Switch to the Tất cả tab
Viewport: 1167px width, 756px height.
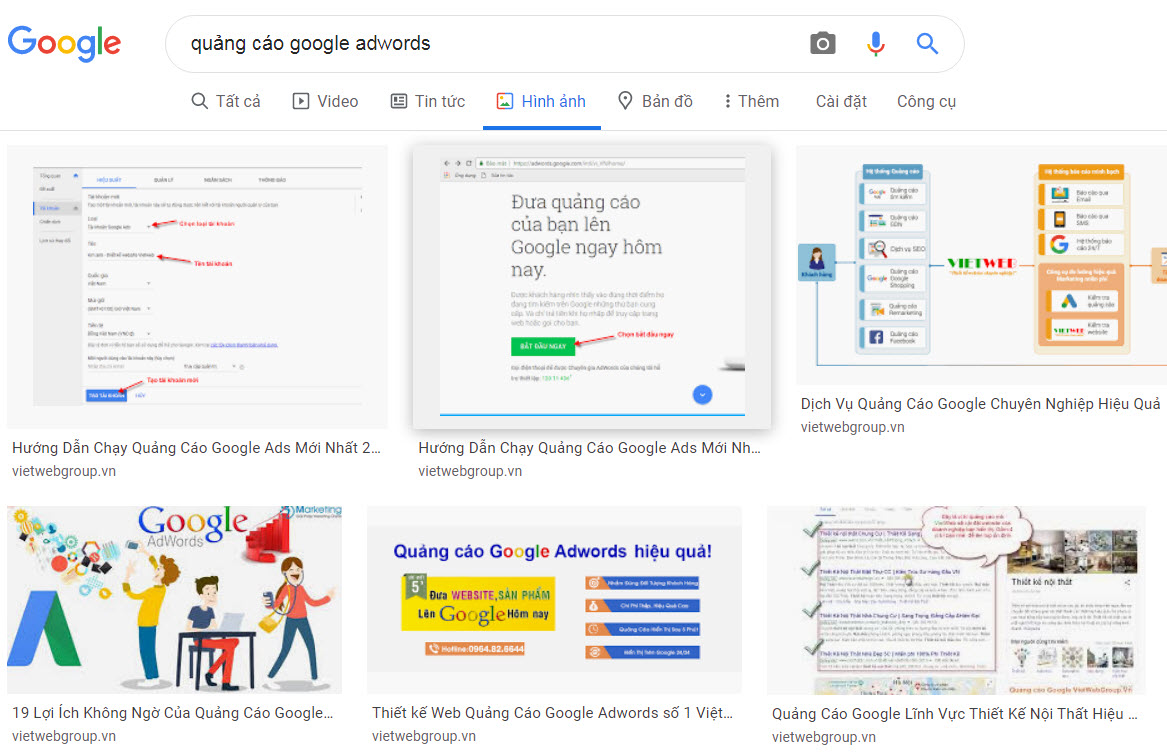point(226,101)
